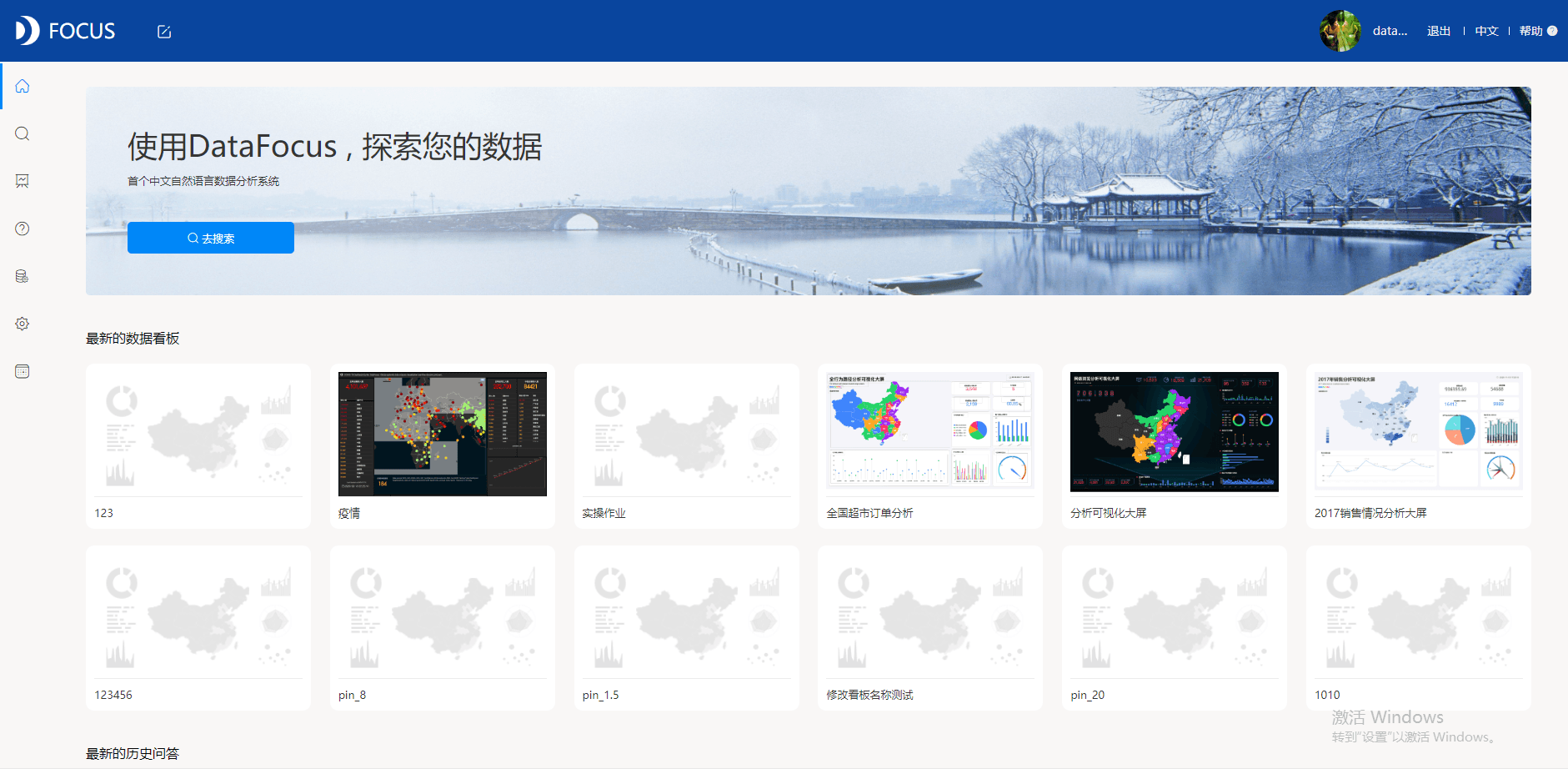Open the 123 dashboard thumbnail
The image size is (1568, 769).
(198, 434)
